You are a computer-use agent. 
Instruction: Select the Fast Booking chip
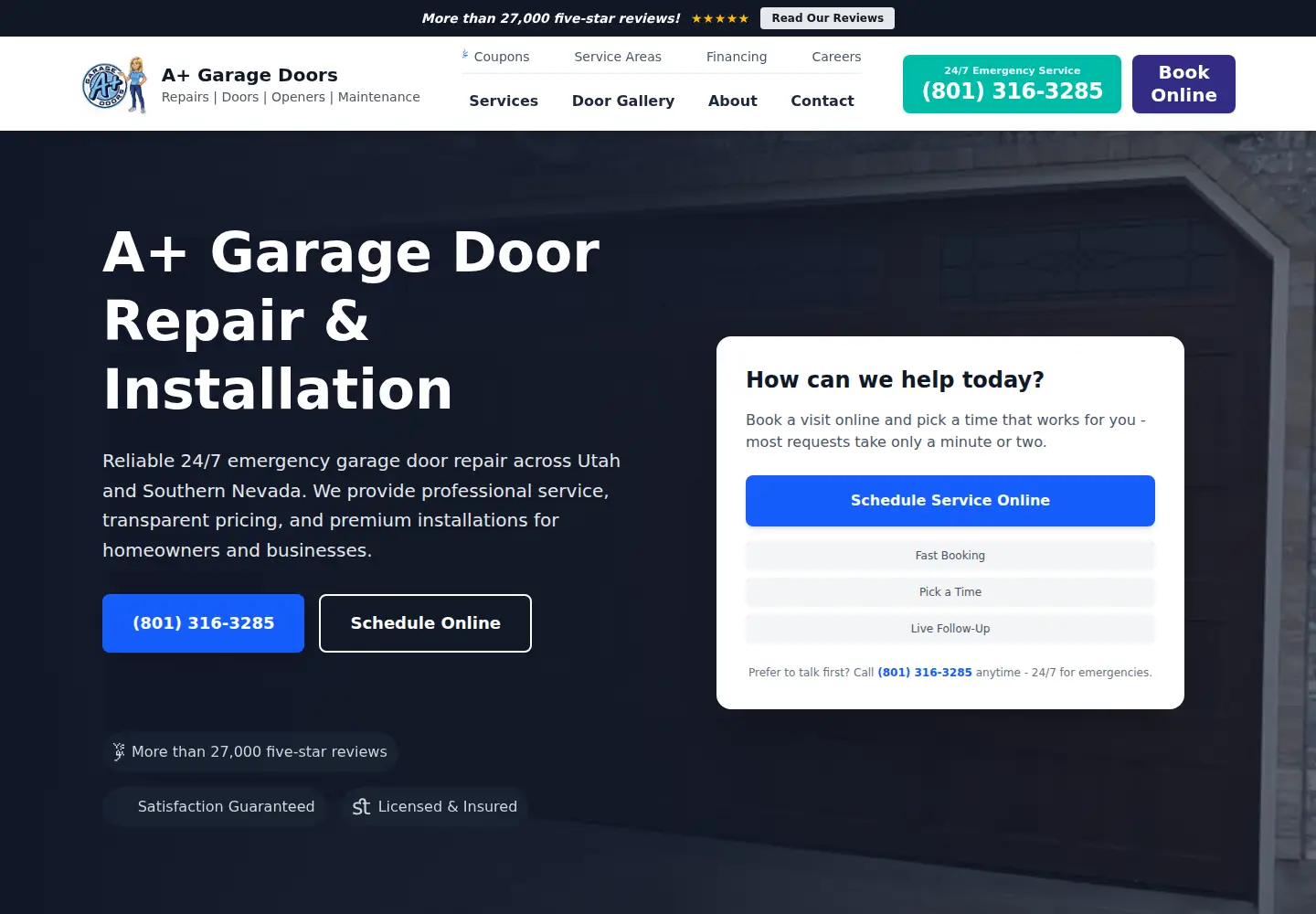pyautogui.click(x=950, y=556)
